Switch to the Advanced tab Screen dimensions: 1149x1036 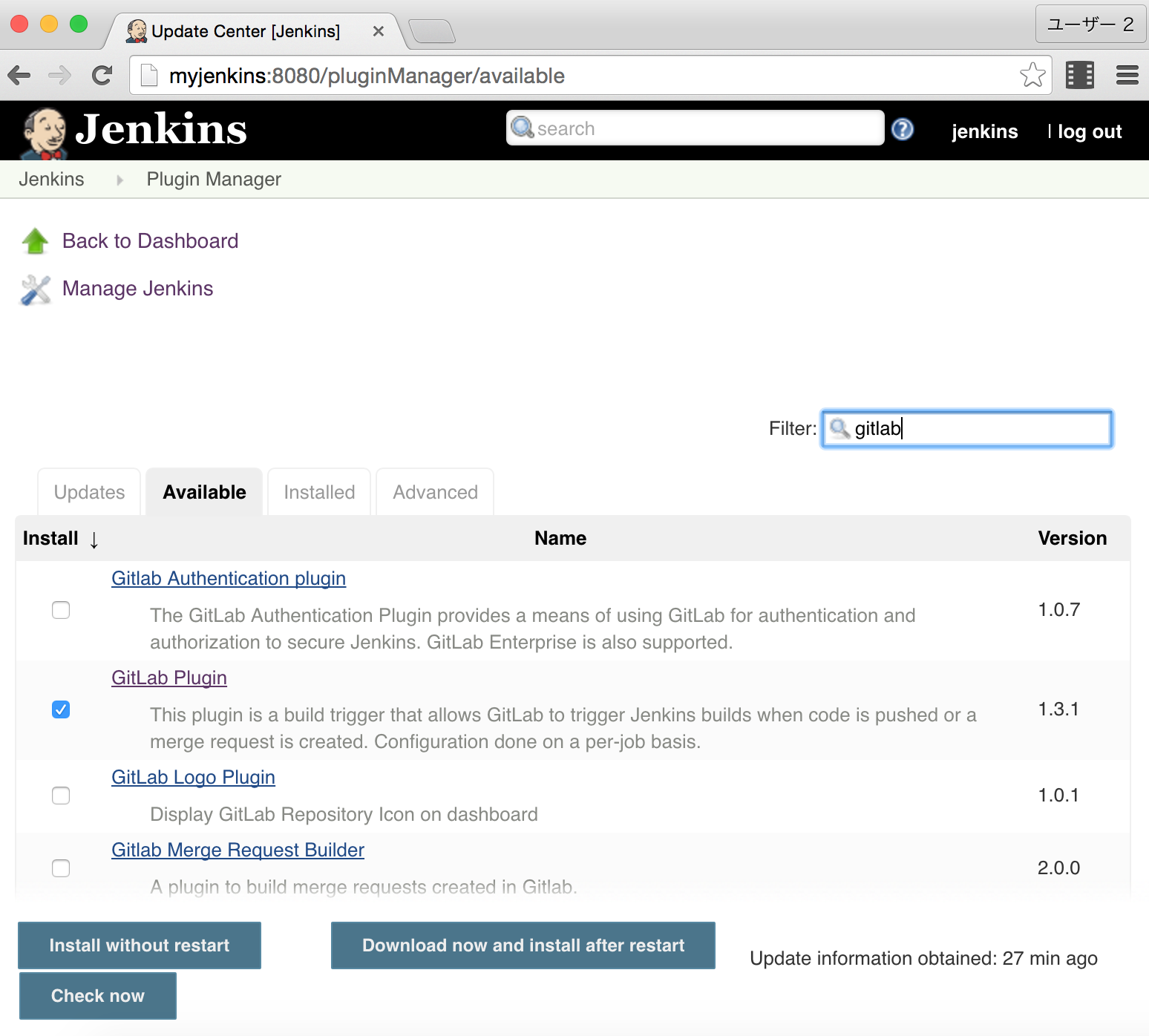point(434,491)
